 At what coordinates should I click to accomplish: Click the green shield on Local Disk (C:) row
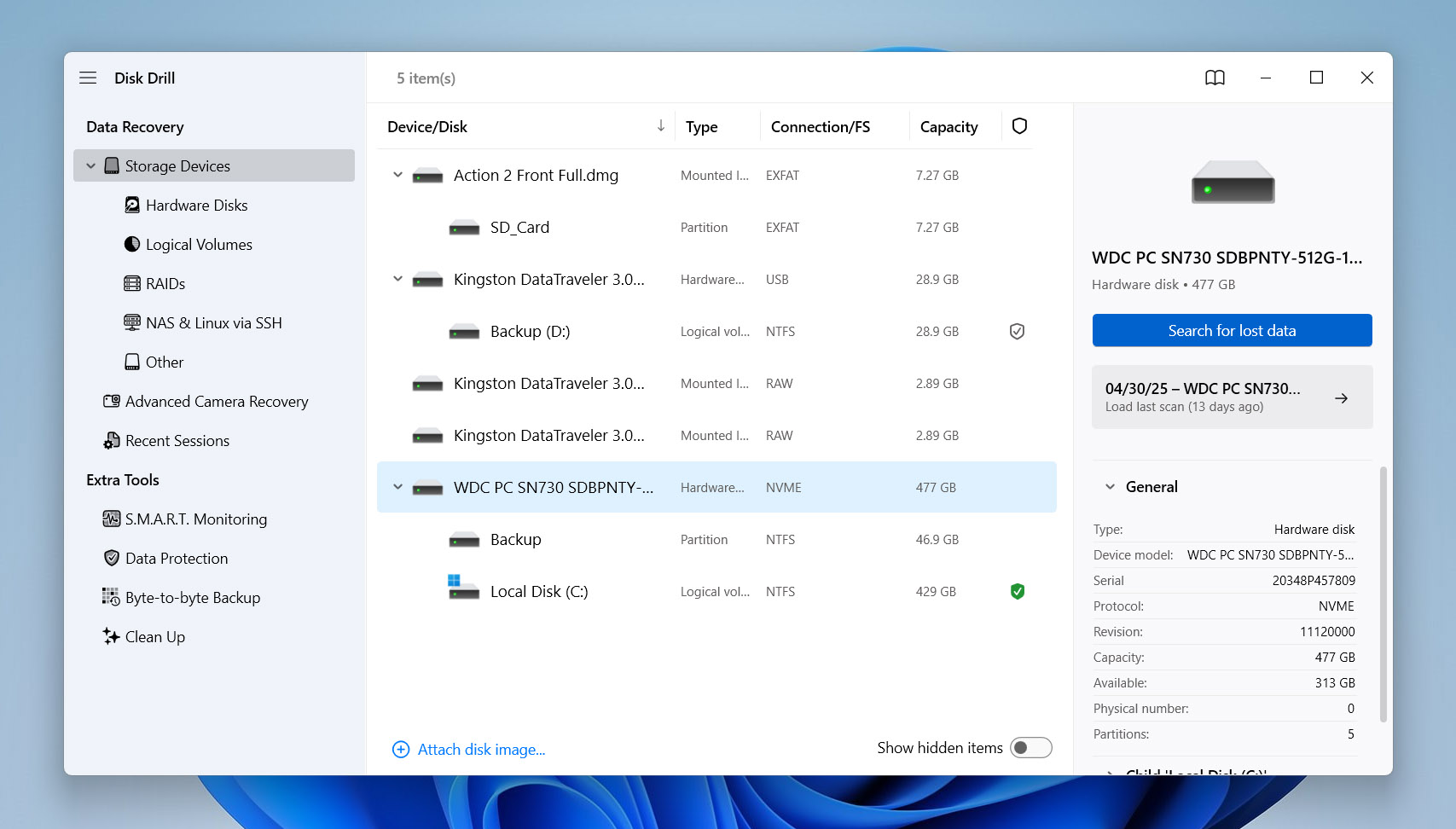[1017, 591]
